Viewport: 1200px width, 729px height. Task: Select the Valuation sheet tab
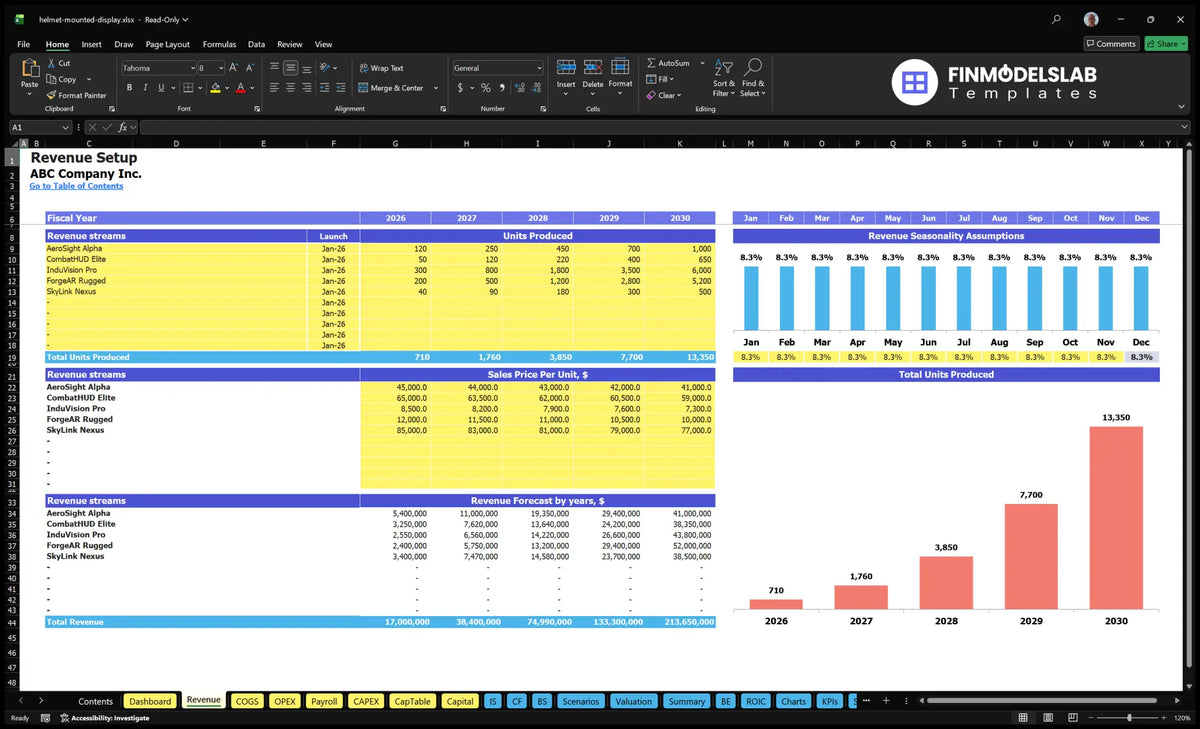633,701
